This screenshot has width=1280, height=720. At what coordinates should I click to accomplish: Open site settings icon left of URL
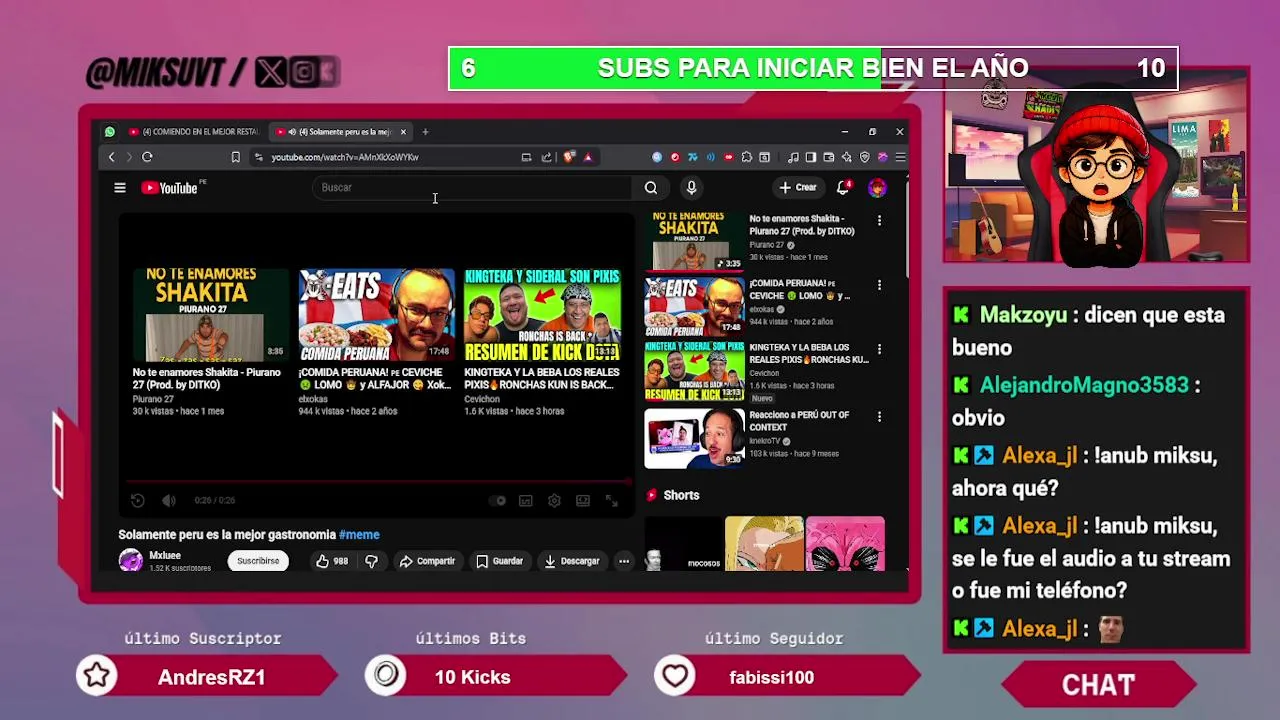[258, 157]
